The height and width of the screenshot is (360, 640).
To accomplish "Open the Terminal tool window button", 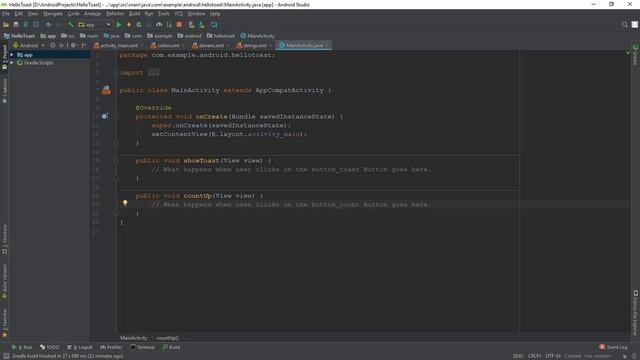I will (142, 347).
